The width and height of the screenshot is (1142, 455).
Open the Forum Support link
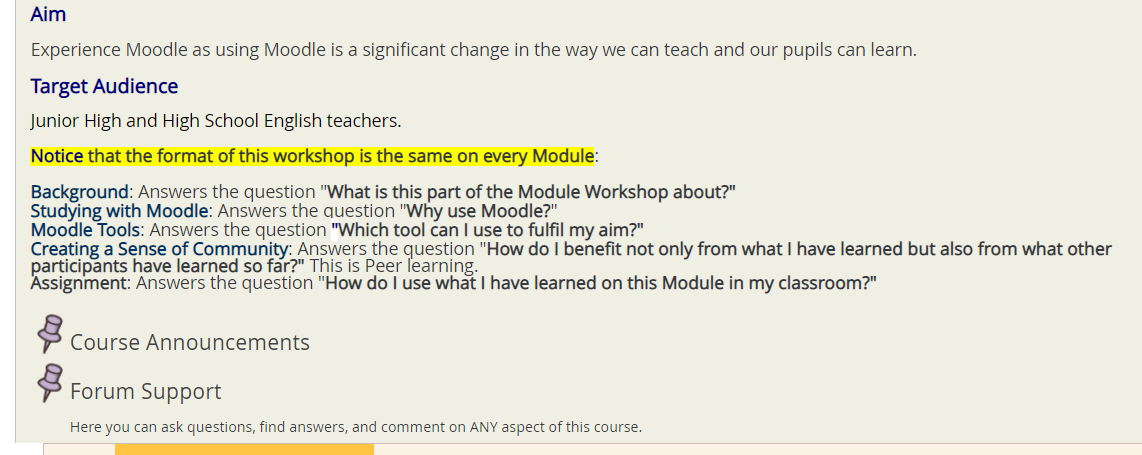coord(146,391)
